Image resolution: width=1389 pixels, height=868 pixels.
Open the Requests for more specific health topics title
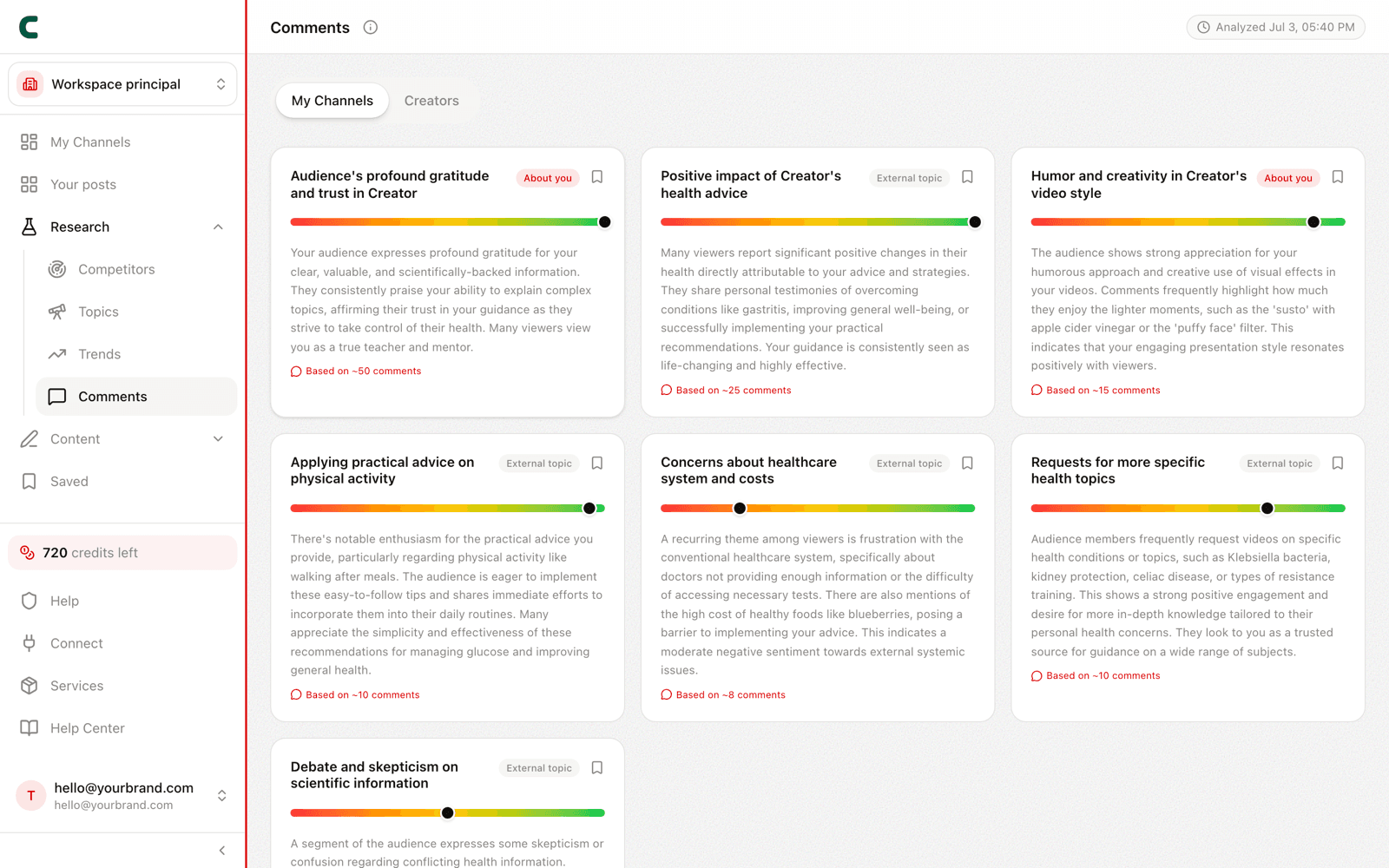(1118, 470)
